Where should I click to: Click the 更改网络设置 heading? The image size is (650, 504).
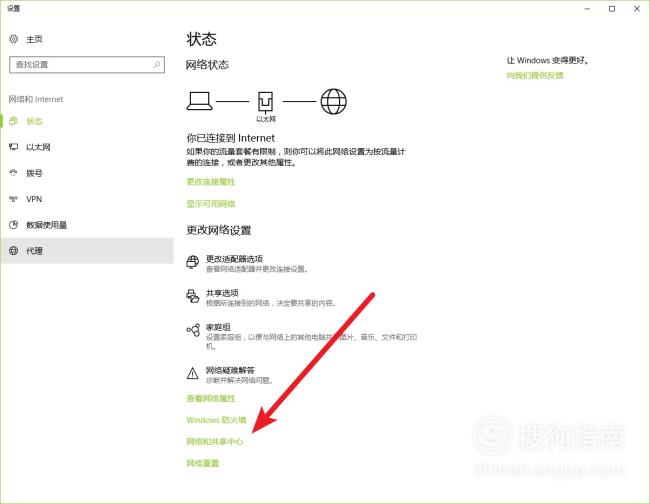tap(218, 230)
